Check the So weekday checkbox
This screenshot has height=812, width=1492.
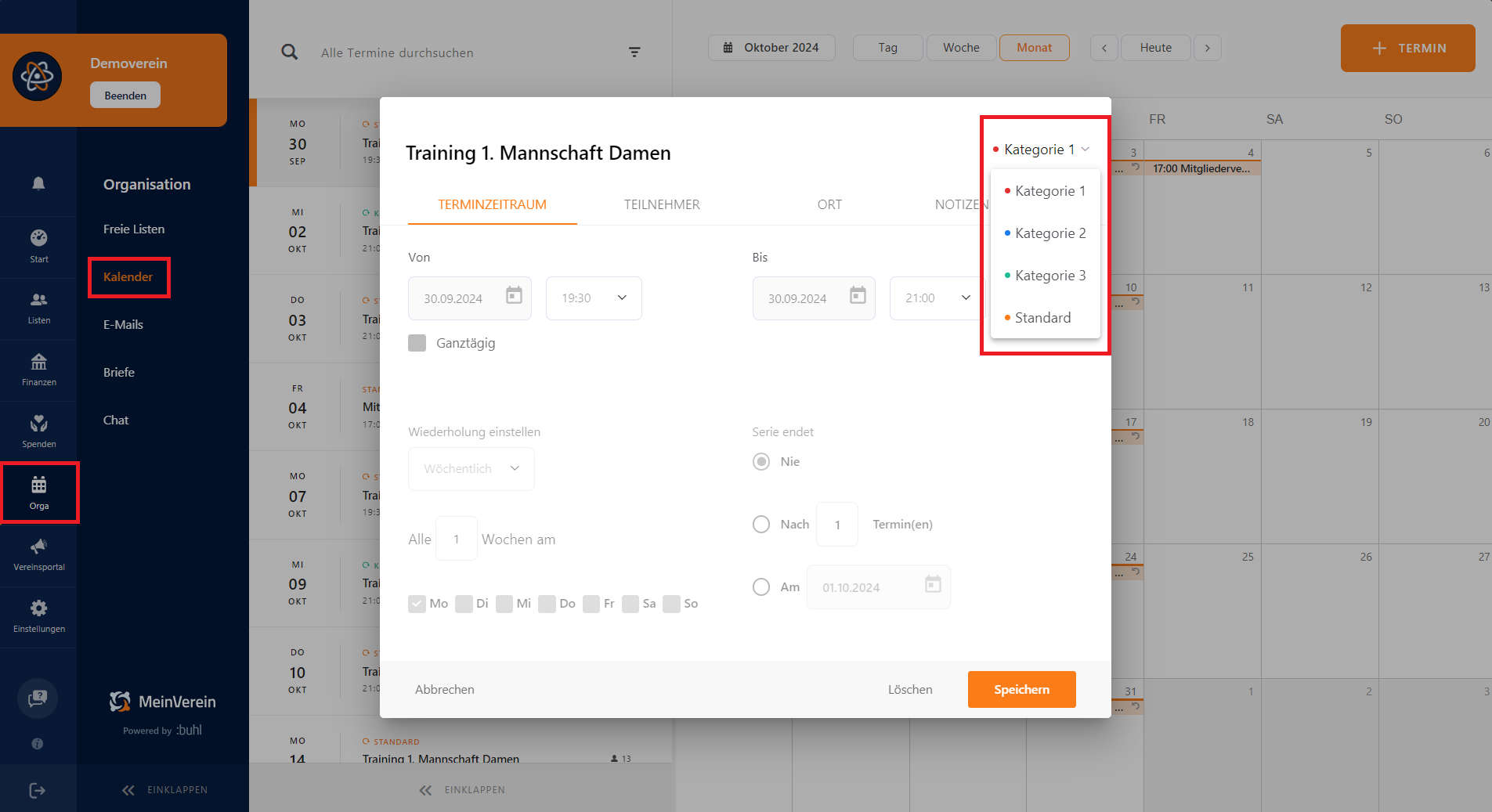coord(671,604)
